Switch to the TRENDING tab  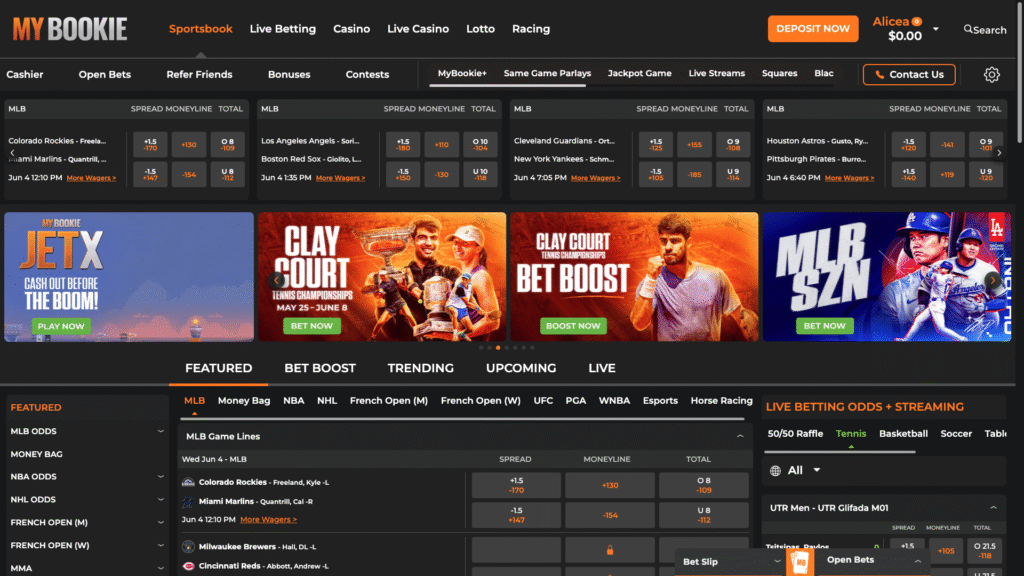point(421,368)
